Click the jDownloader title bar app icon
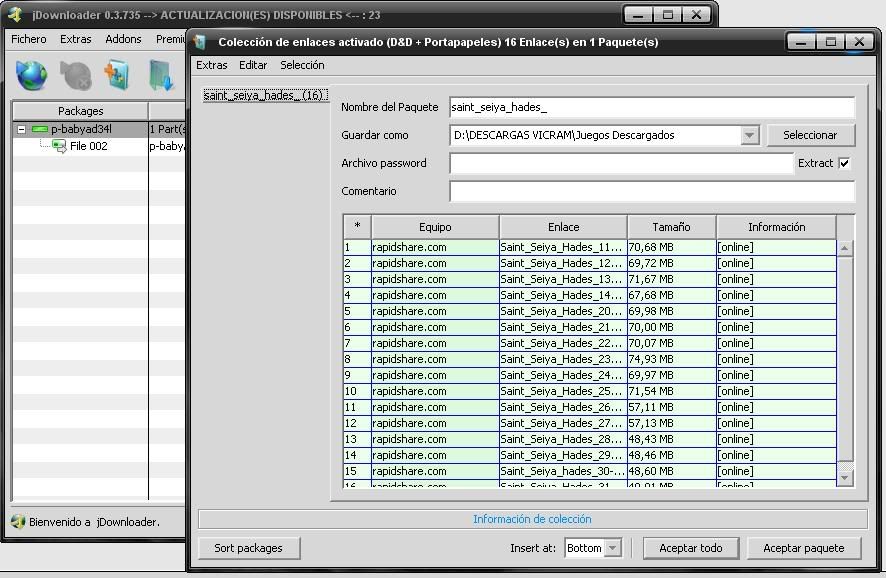Viewport: 886px width, 578px height. pyautogui.click(x=15, y=15)
